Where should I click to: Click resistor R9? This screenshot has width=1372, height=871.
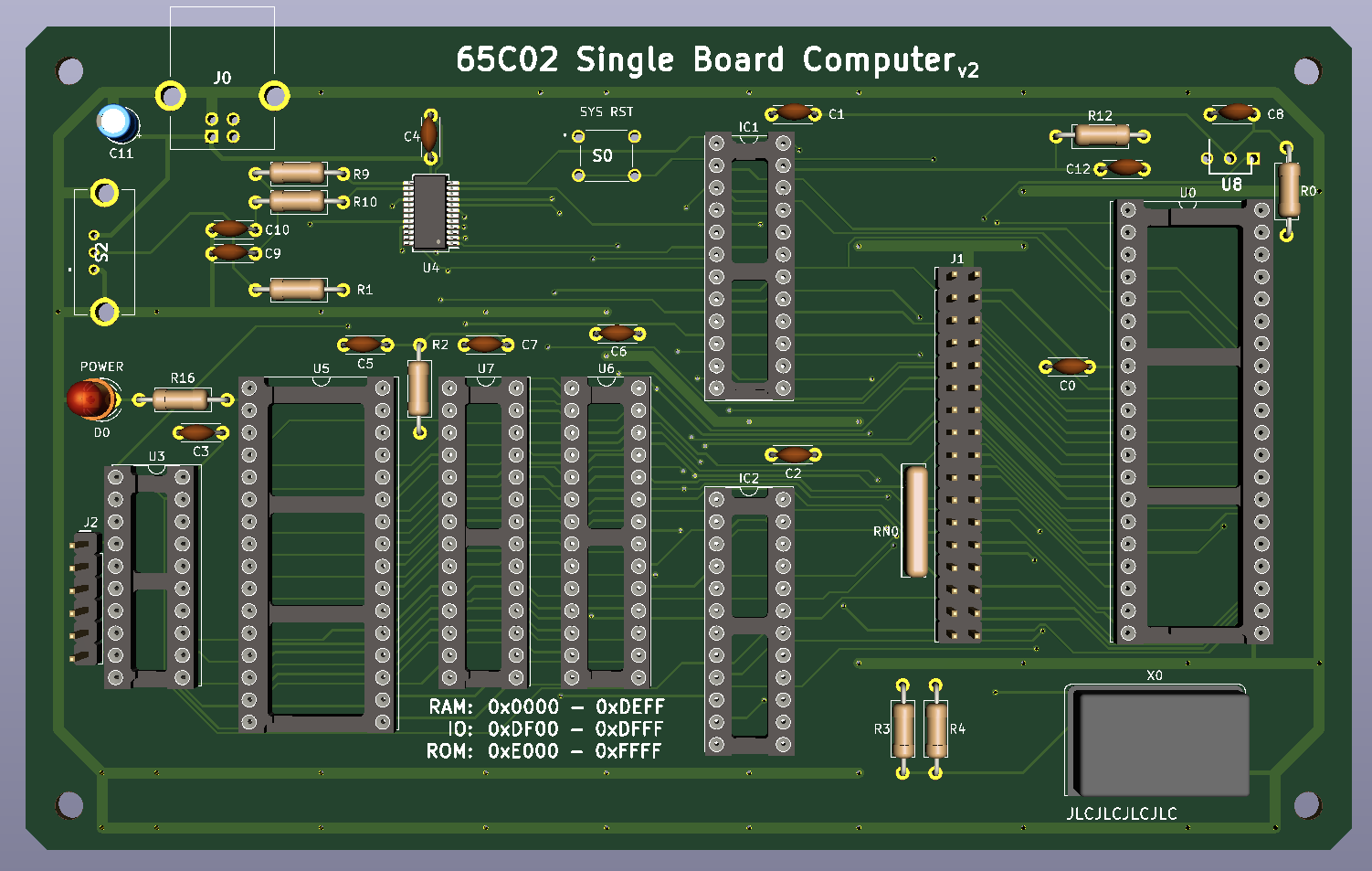(298, 173)
